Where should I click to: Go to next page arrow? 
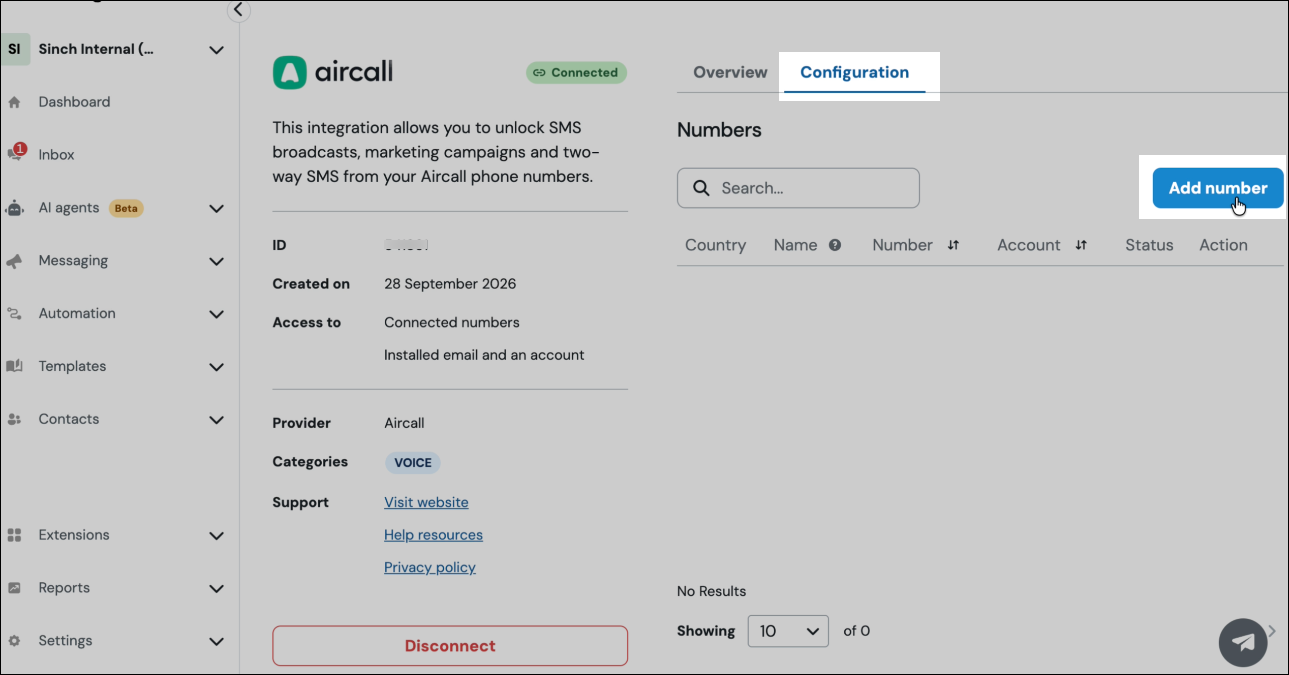[x=1273, y=631]
